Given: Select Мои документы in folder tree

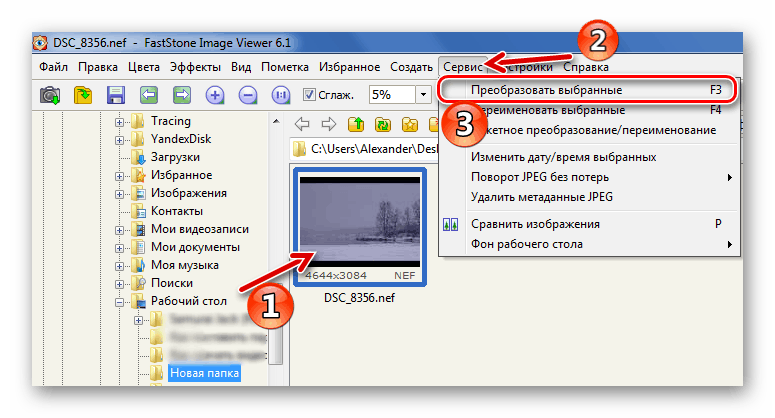Looking at the screenshot, I should click(x=195, y=247).
